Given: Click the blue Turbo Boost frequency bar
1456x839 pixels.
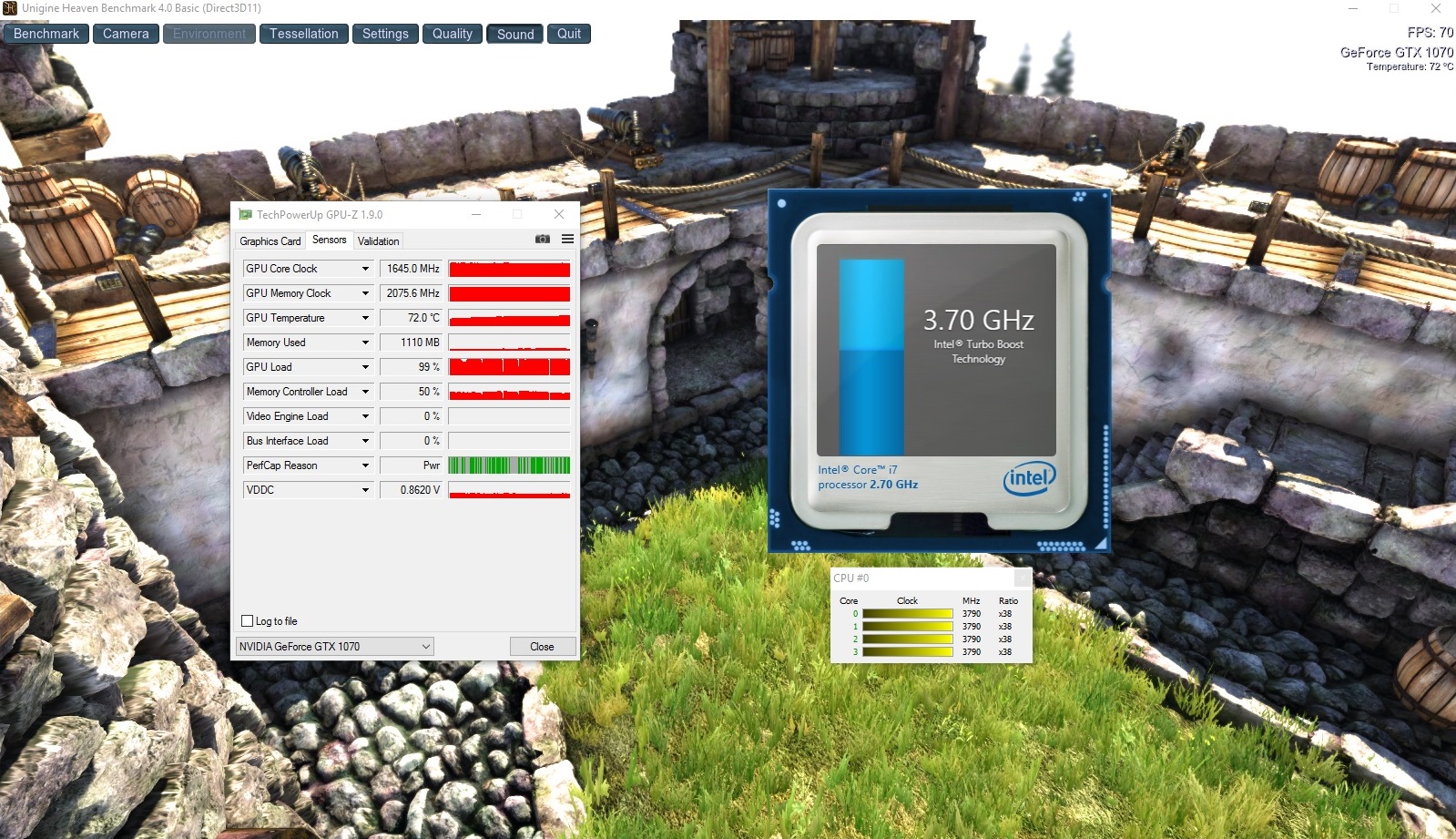Looking at the screenshot, I should [871, 355].
